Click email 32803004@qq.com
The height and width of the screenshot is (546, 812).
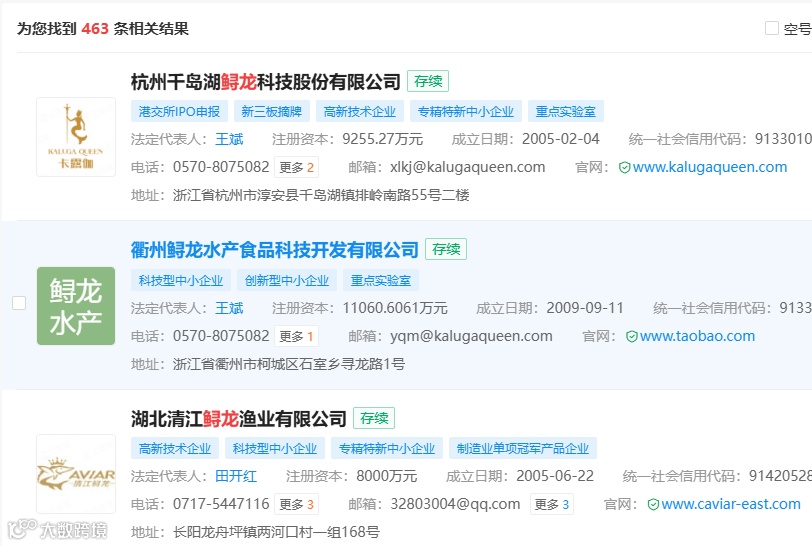point(455,504)
